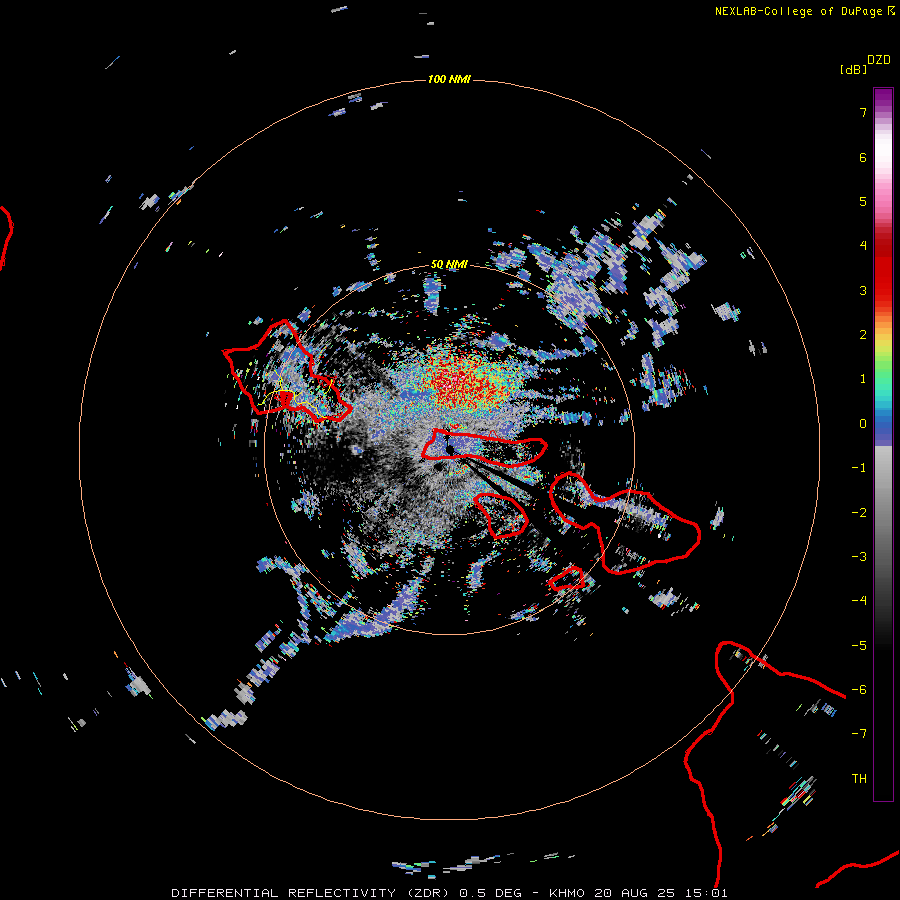Click the 5 dB tick label
The image size is (900, 900).
(x=863, y=201)
